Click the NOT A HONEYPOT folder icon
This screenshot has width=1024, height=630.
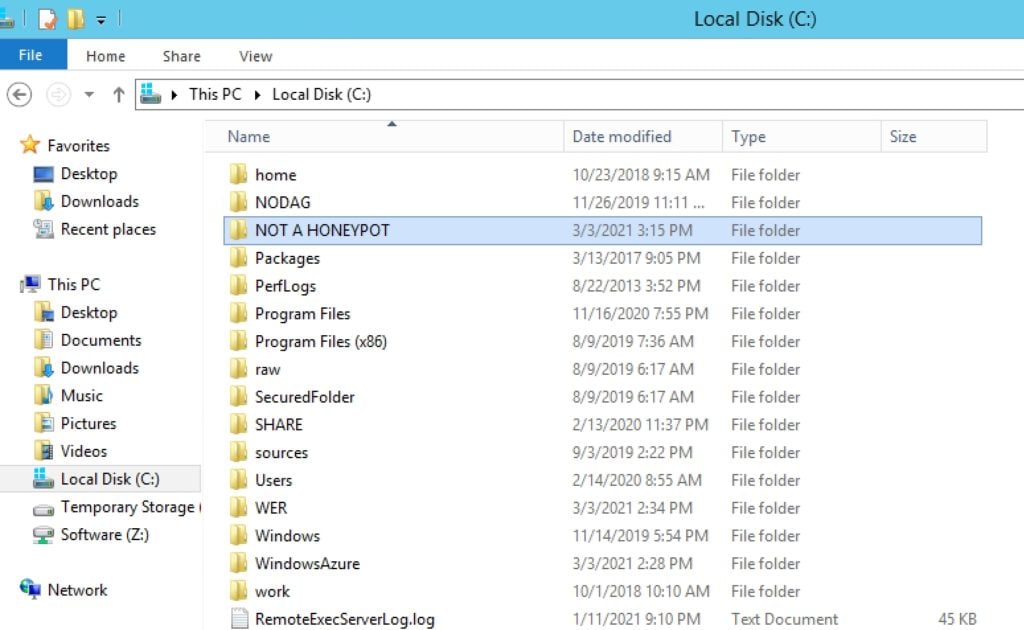coord(238,230)
